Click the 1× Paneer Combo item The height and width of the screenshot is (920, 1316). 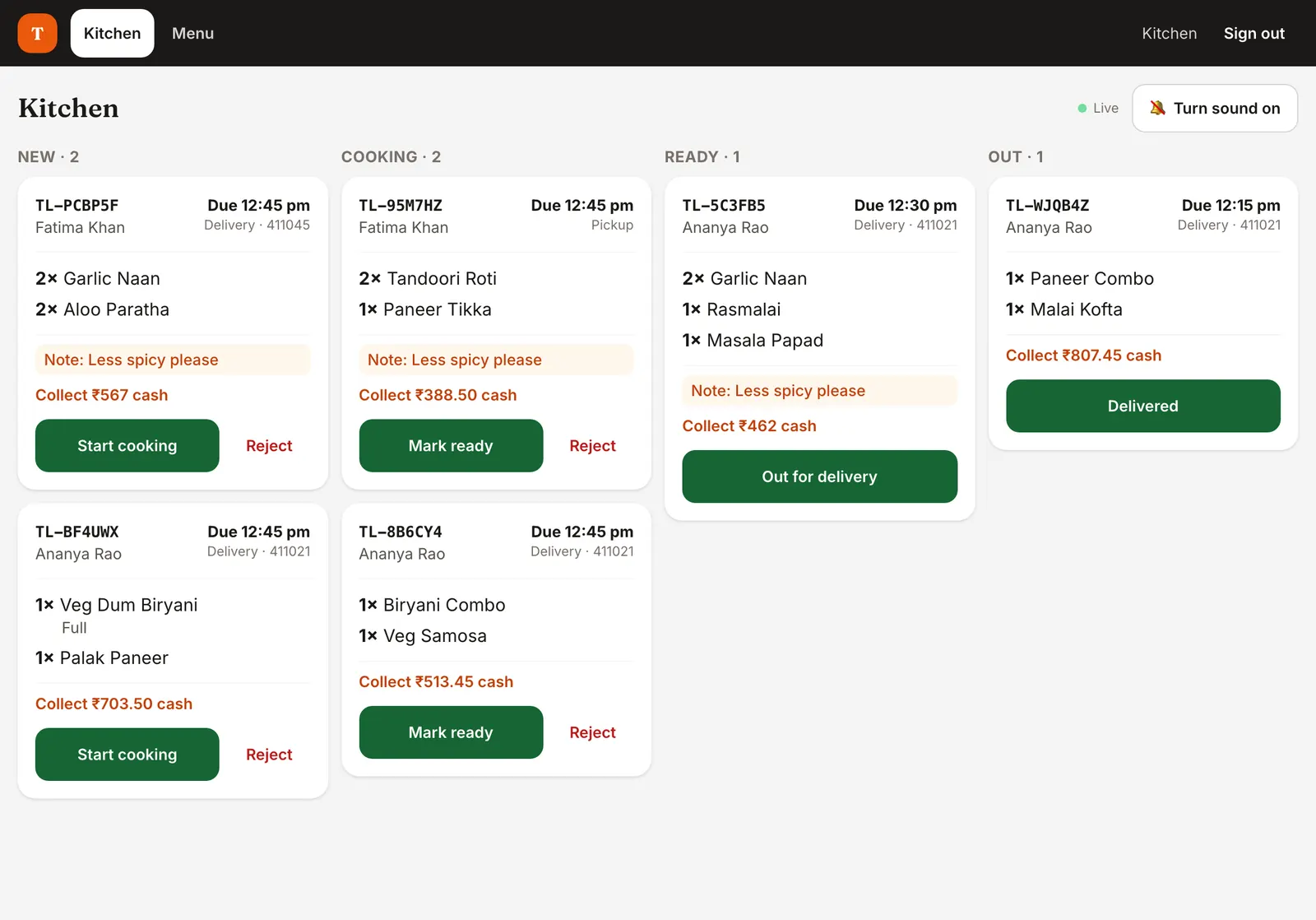pyautogui.click(x=1079, y=278)
